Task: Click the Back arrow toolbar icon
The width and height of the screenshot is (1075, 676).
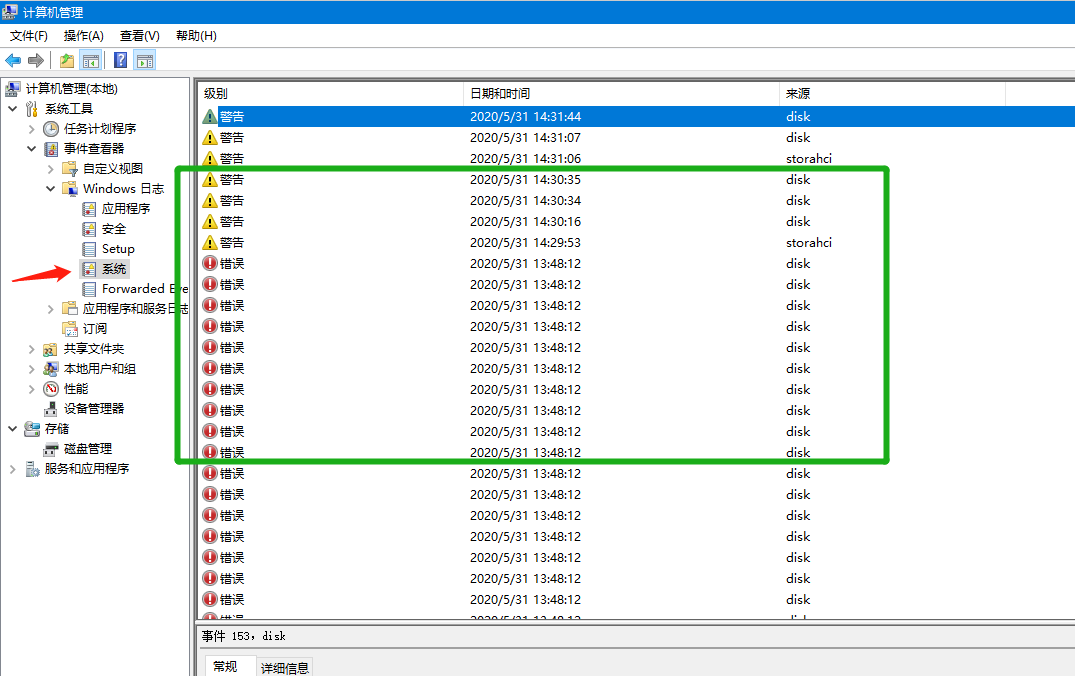Action: click(13, 60)
